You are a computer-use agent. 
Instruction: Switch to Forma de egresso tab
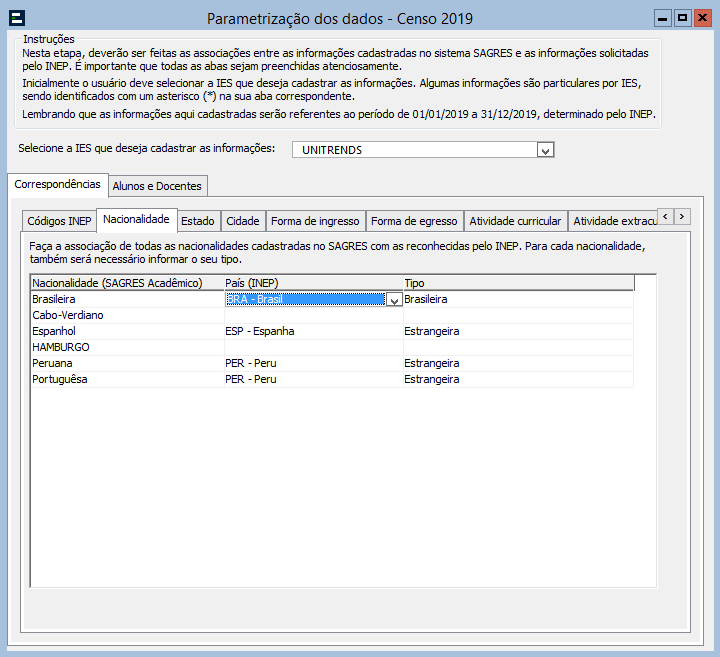coord(414,221)
